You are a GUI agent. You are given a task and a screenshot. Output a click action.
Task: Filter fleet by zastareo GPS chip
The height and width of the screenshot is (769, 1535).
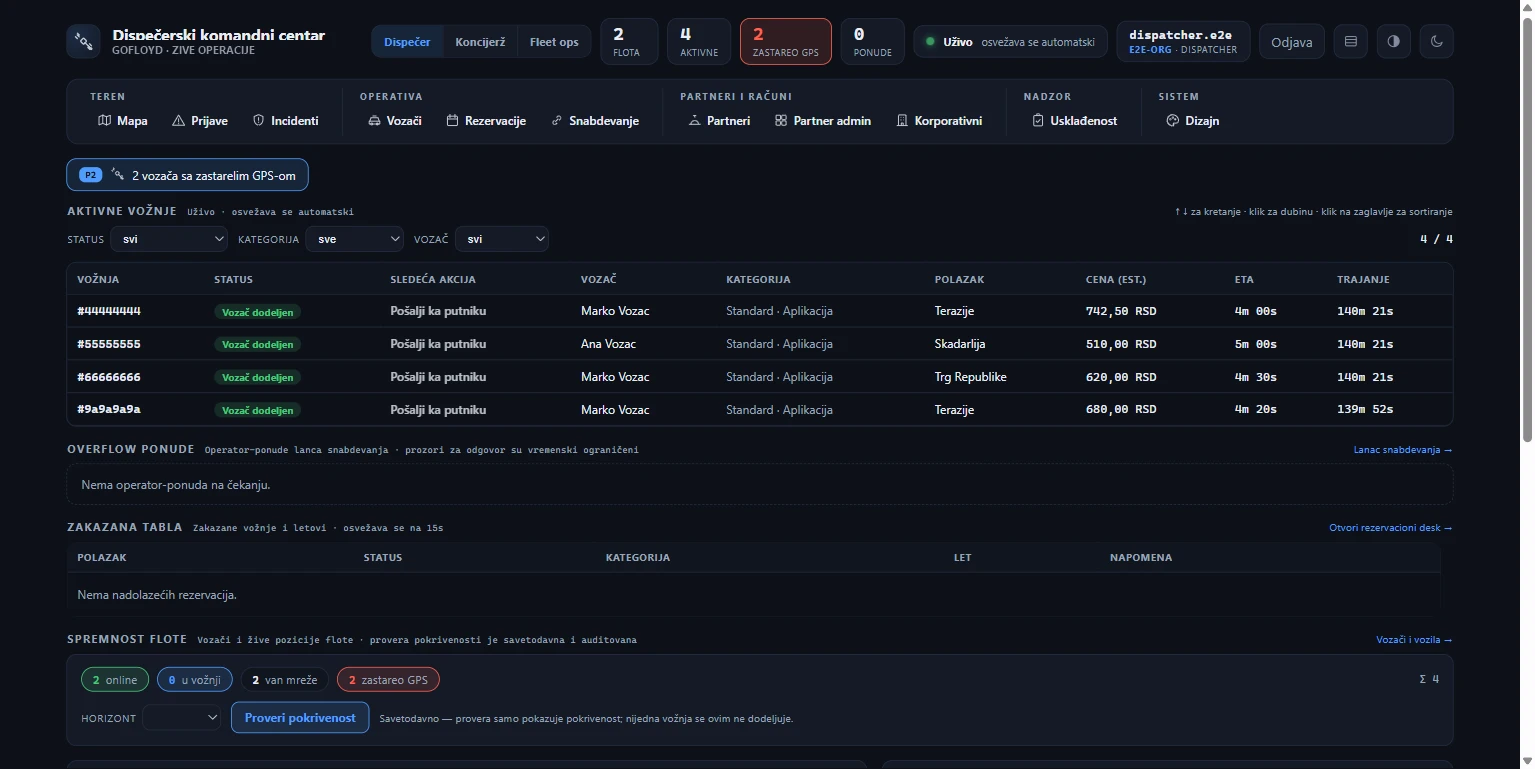(388, 680)
